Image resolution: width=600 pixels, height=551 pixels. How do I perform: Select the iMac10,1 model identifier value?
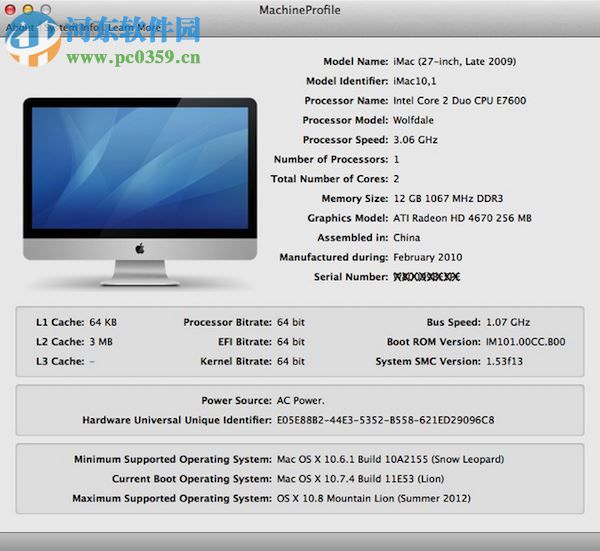(x=414, y=81)
